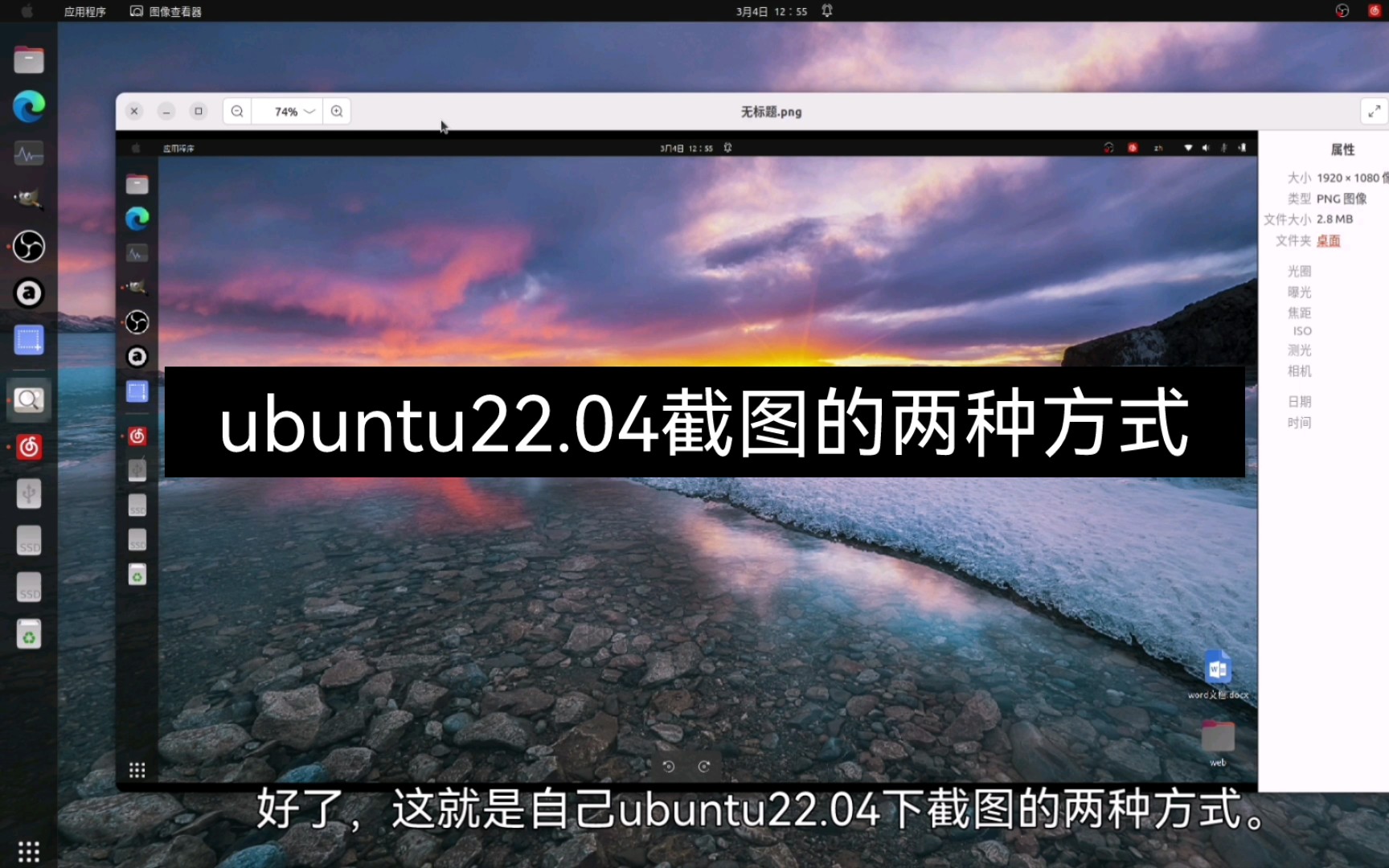Rotate the image clockwise
This screenshot has height=868, width=1389.
[x=704, y=766]
